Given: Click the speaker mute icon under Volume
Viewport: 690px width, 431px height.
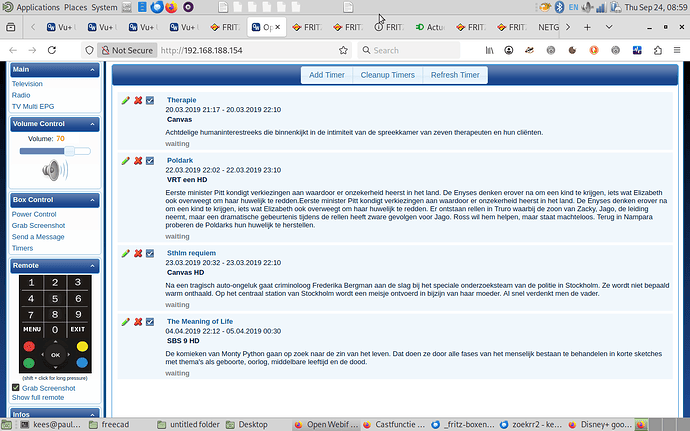Looking at the screenshot, I should [x=55, y=170].
